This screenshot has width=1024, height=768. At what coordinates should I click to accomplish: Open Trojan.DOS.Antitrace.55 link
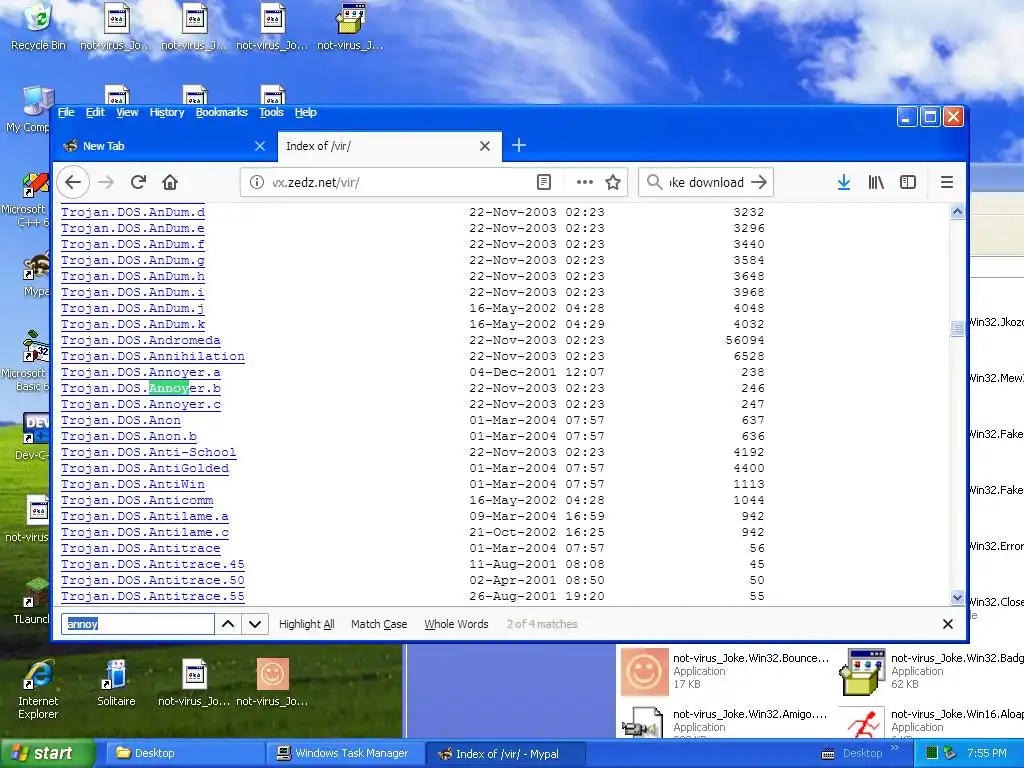[x=153, y=596]
